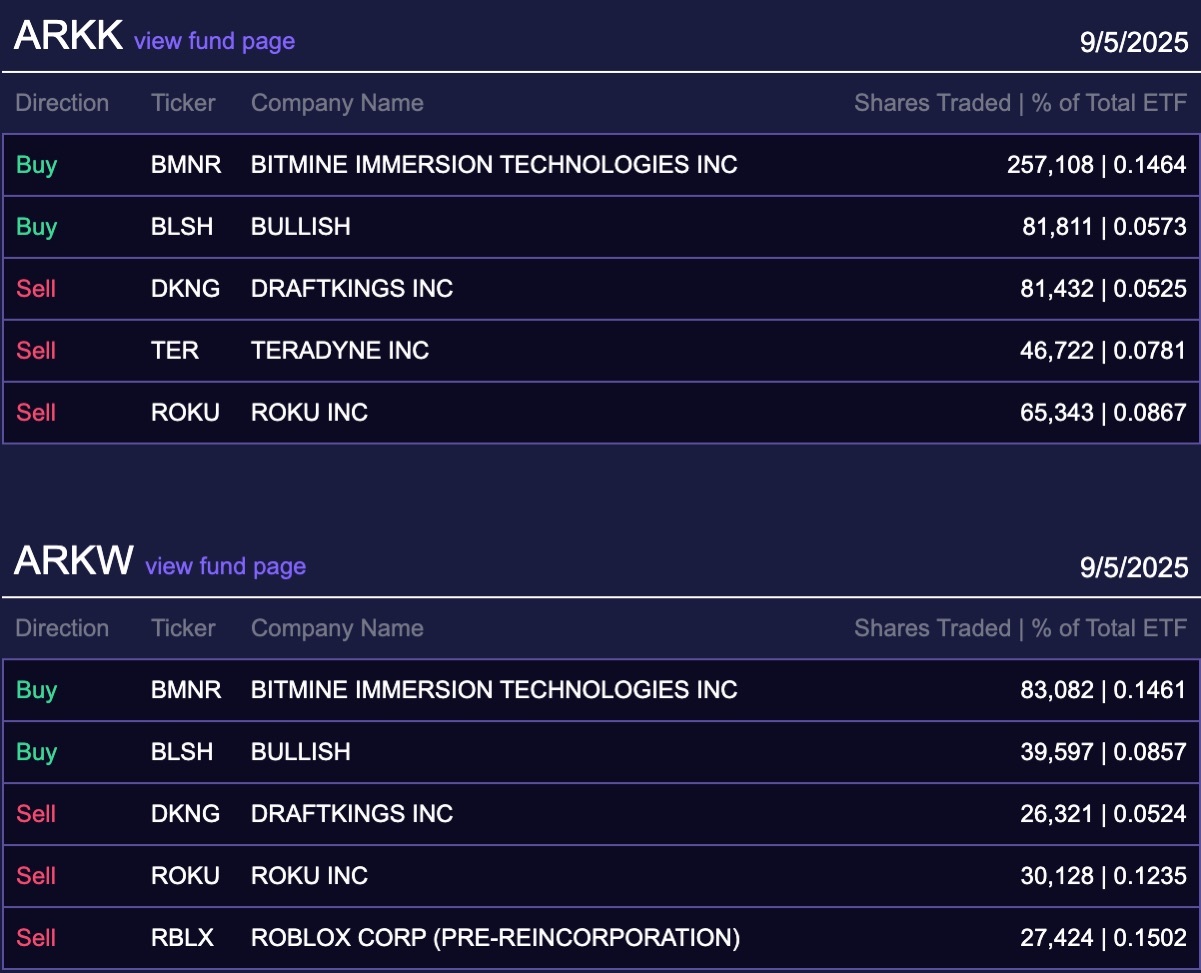The height and width of the screenshot is (973, 1201).
Task: Click BMNR ticker in ARKK table
Action: coord(186,165)
